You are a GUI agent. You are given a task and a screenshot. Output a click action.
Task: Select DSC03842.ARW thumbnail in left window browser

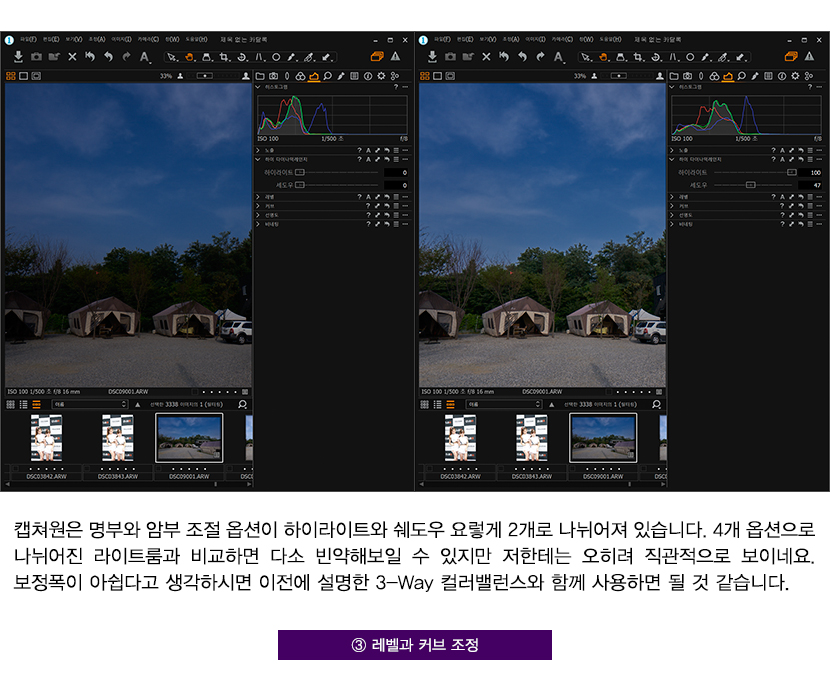tap(47, 439)
